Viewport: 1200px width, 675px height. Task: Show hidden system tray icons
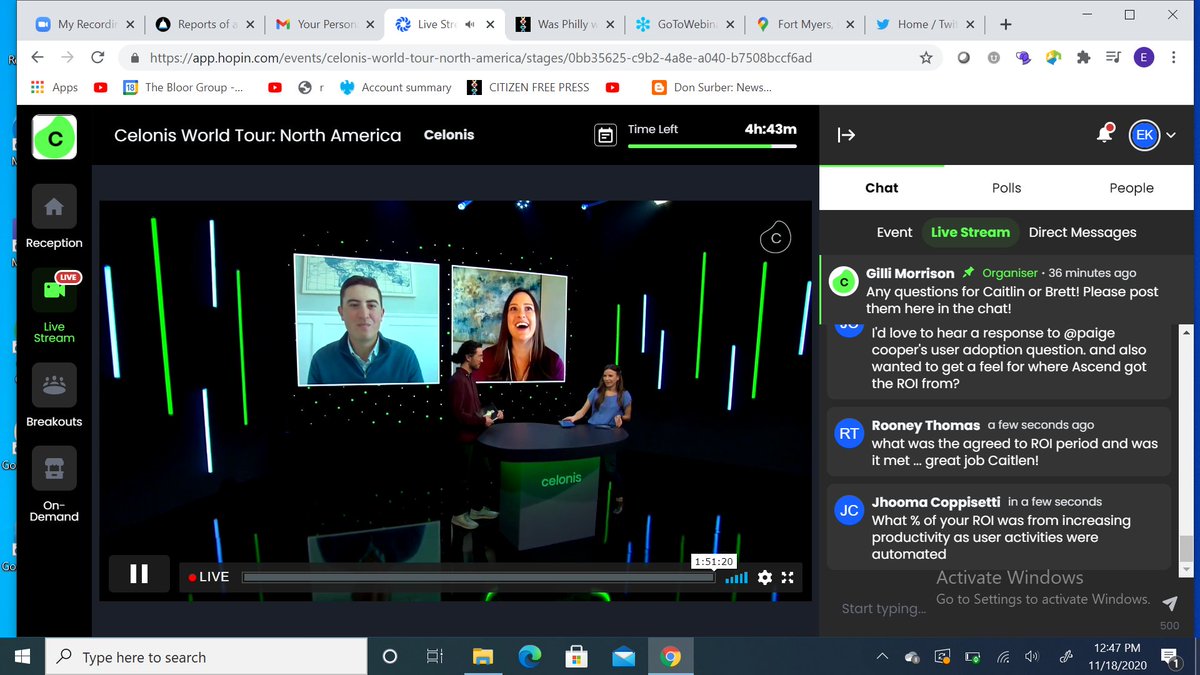[882, 657]
